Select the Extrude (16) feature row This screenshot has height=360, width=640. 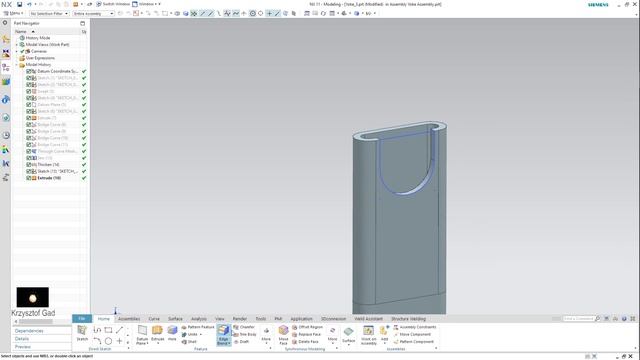pos(49,178)
